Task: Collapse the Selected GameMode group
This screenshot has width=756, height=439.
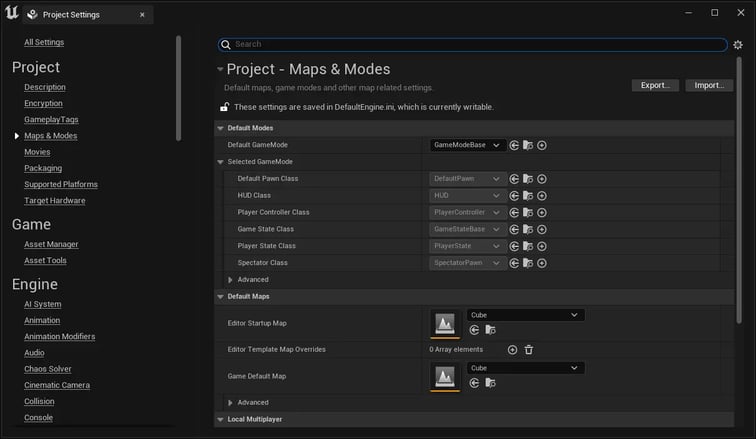Action: 220,162
